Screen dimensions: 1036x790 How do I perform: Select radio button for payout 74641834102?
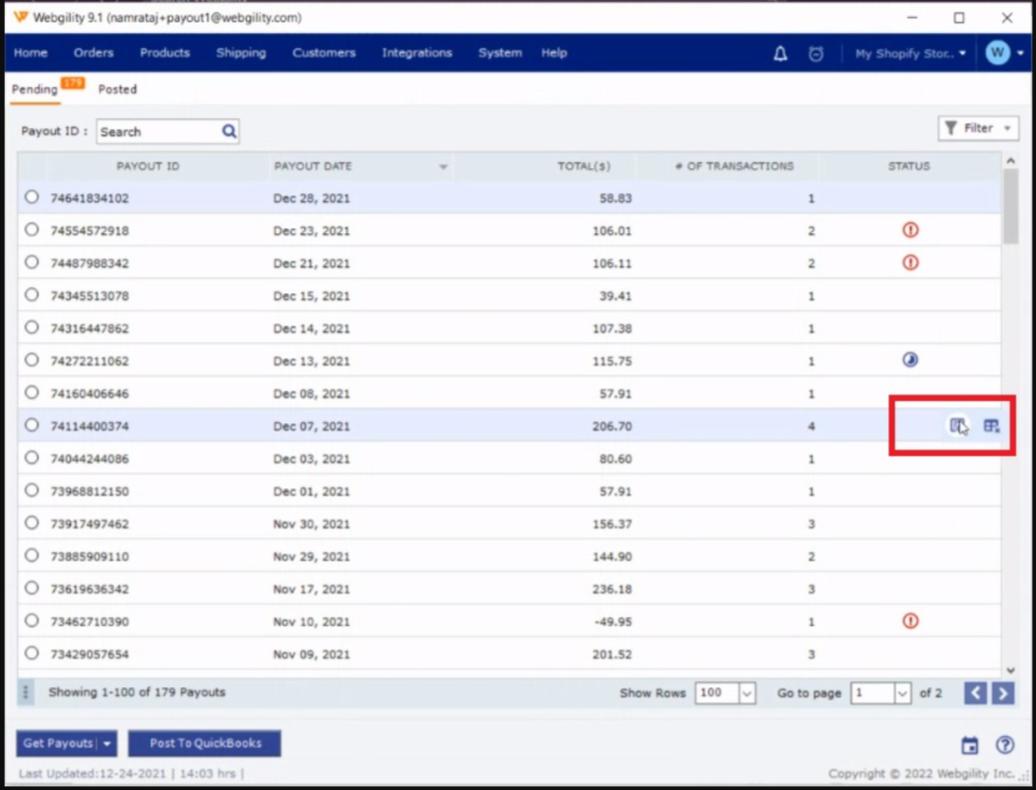[x=32, y=197]
